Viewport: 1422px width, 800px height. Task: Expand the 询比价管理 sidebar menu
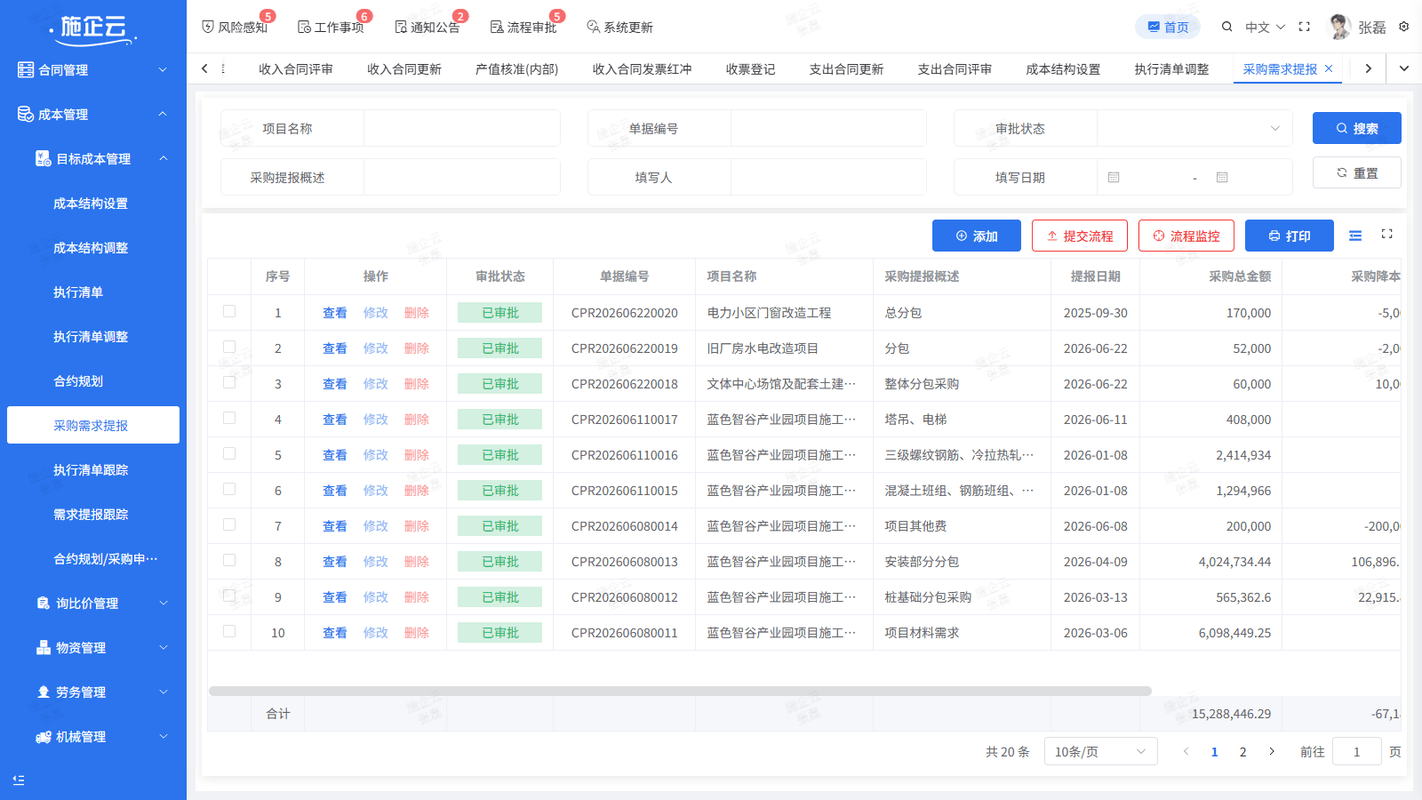[x=93, y=603]
